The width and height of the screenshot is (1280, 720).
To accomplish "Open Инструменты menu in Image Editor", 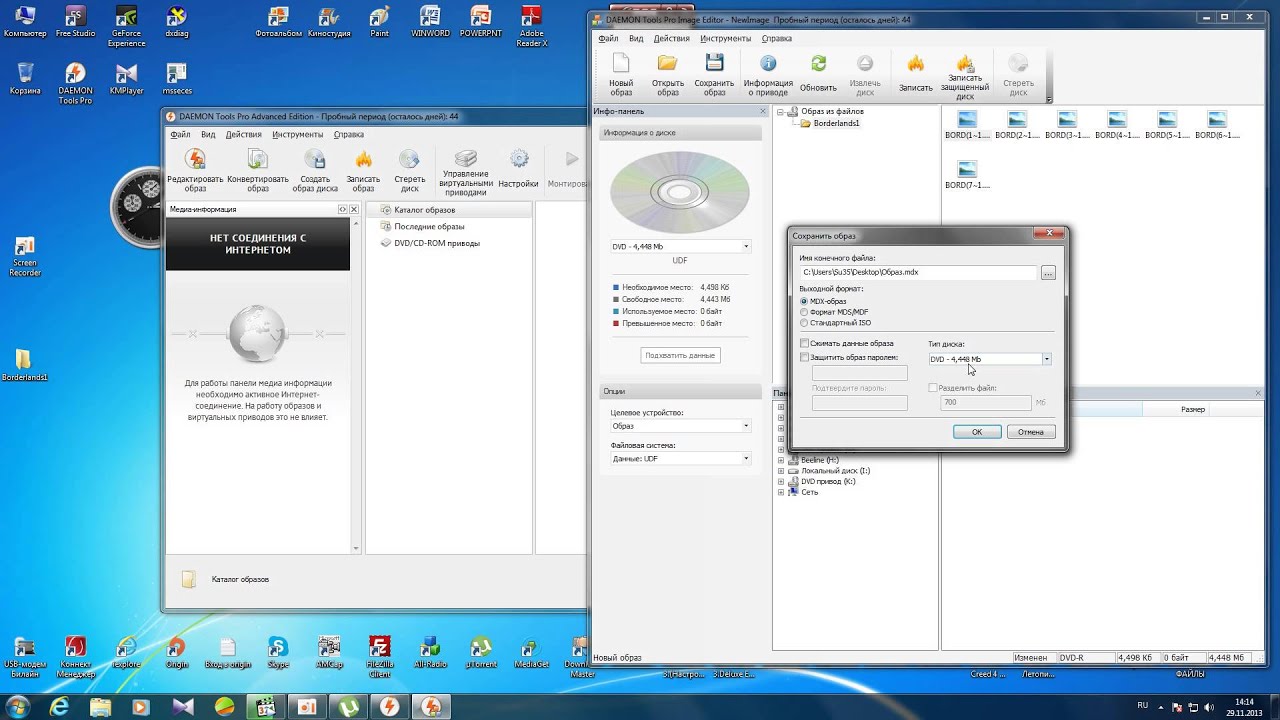I will tap(725, 38).
